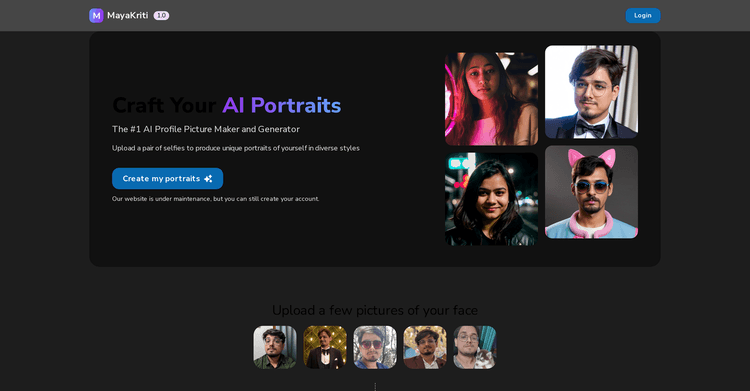Click the 1.0 version badge

[161, 15]
